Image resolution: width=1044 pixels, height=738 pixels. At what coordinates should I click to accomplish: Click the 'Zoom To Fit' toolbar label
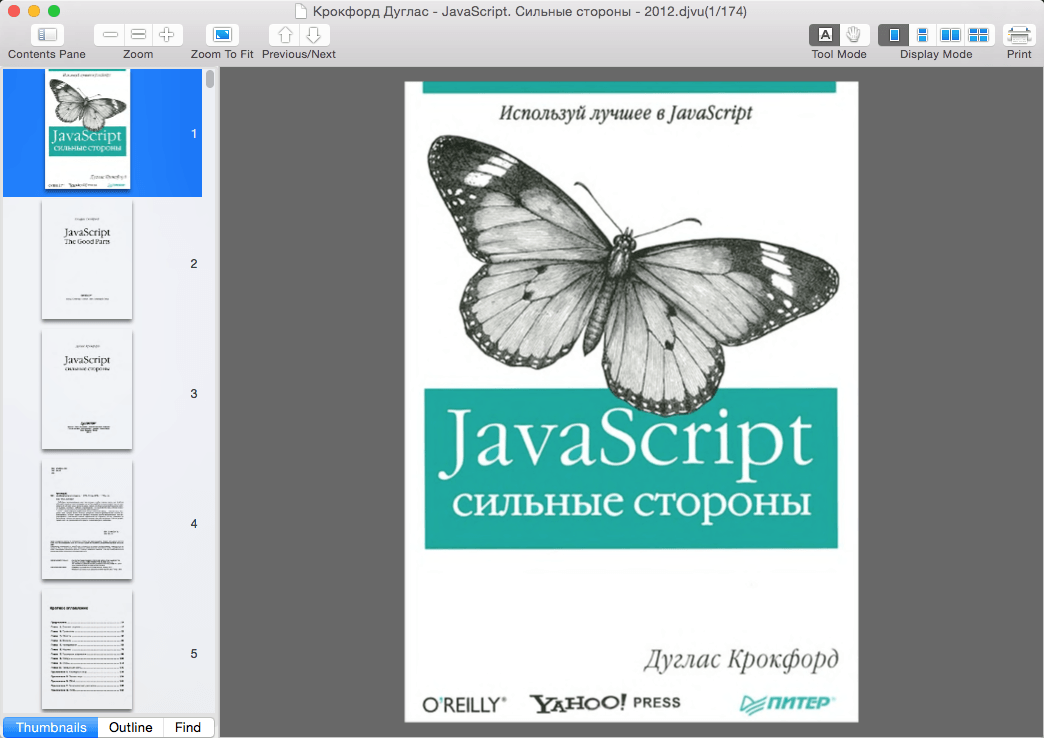pyautogui.click(x=222, y=54)
